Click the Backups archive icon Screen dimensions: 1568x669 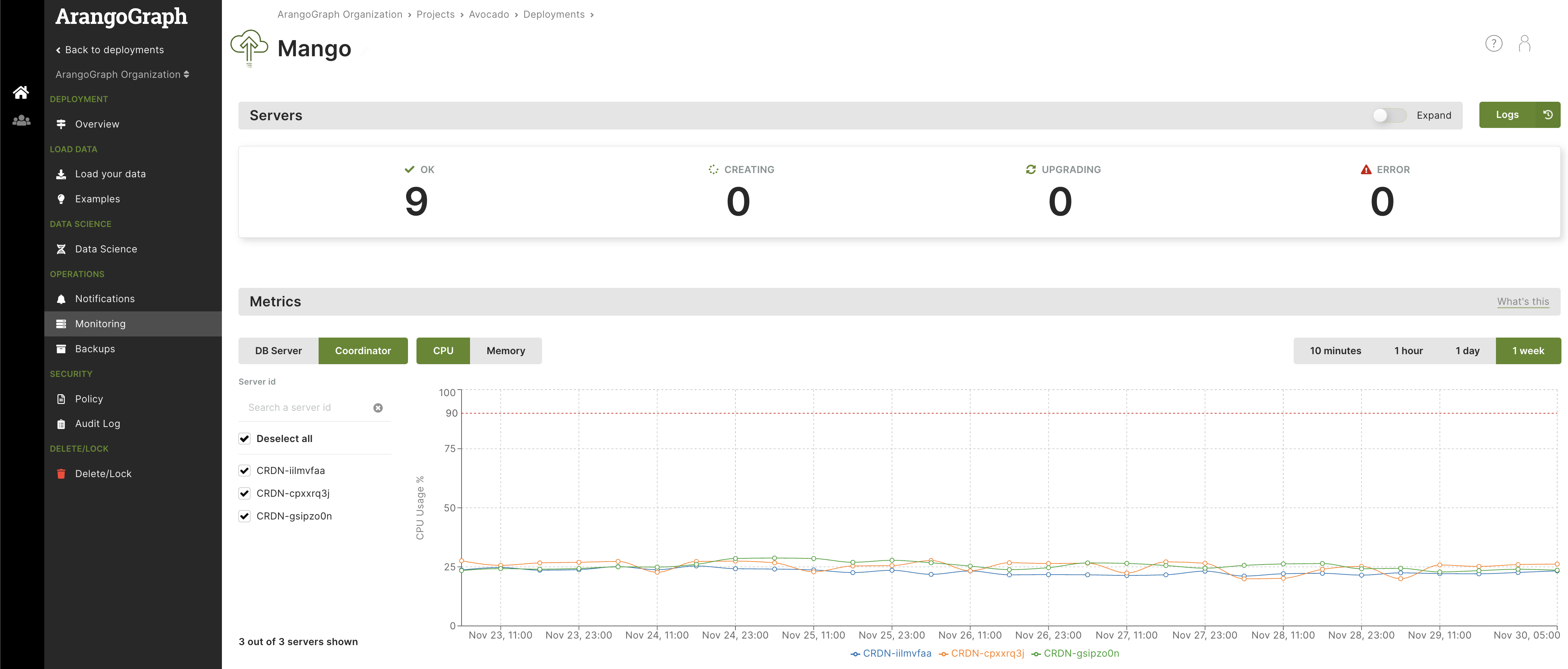coord(61,349)
